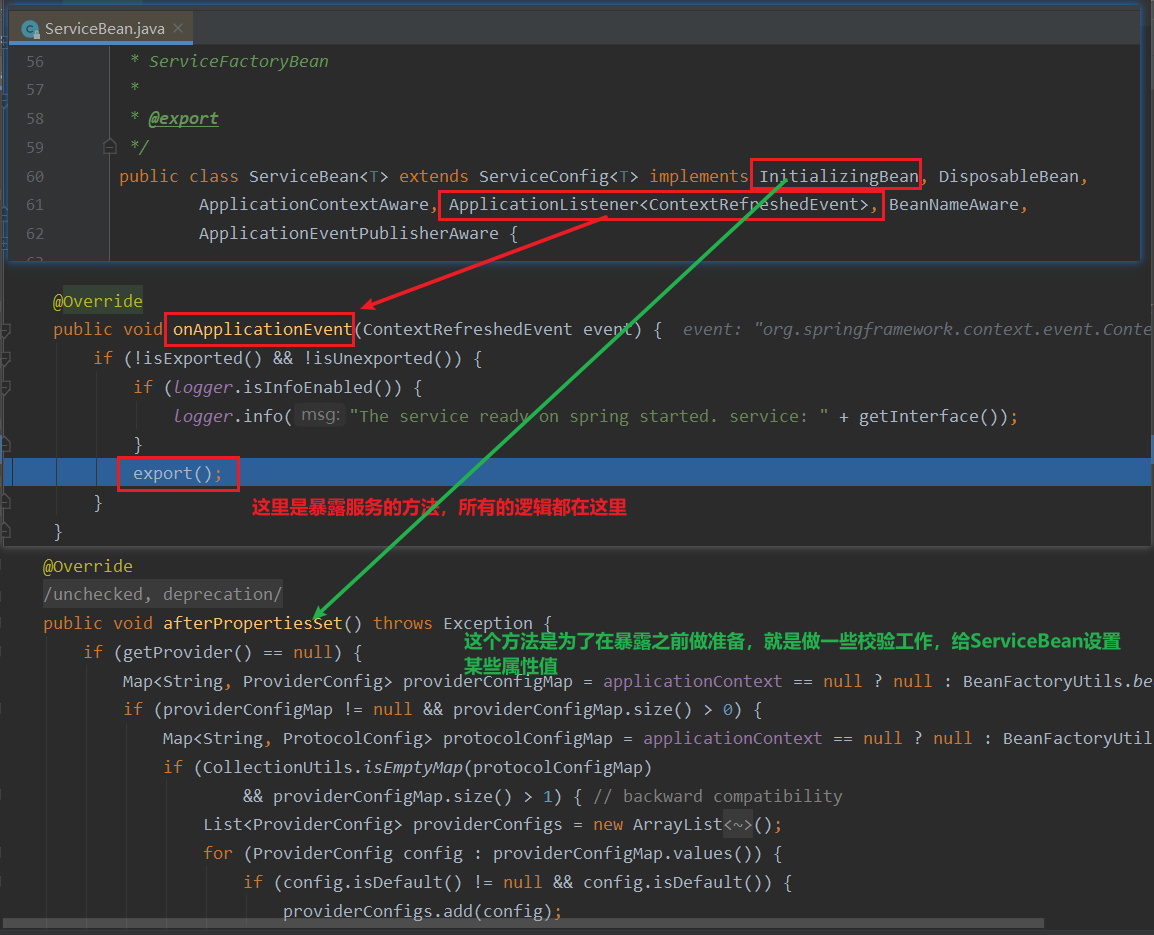
Task: Click logger.isInfoEnabled() condition
Action: pos(287,387)
